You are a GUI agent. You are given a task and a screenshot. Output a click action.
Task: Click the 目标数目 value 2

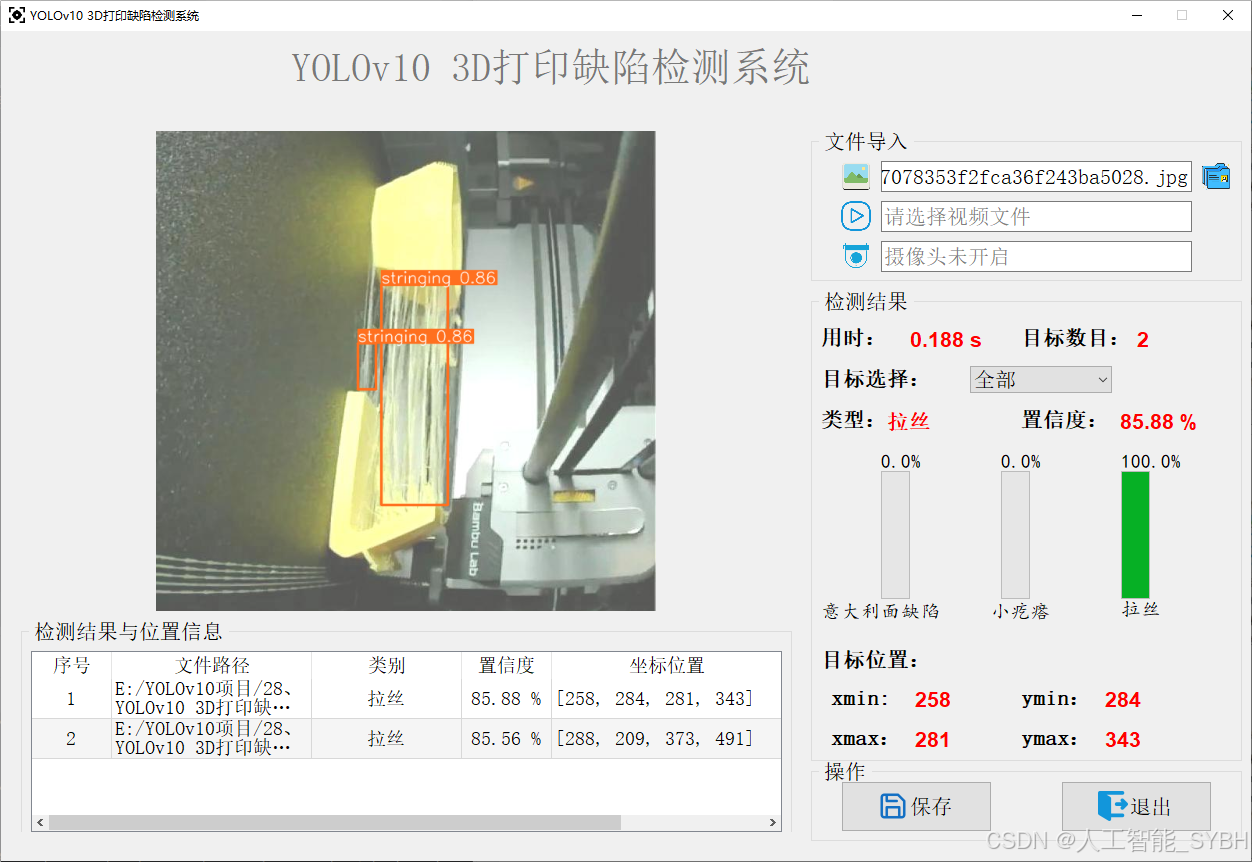(x=1143, y=340)
